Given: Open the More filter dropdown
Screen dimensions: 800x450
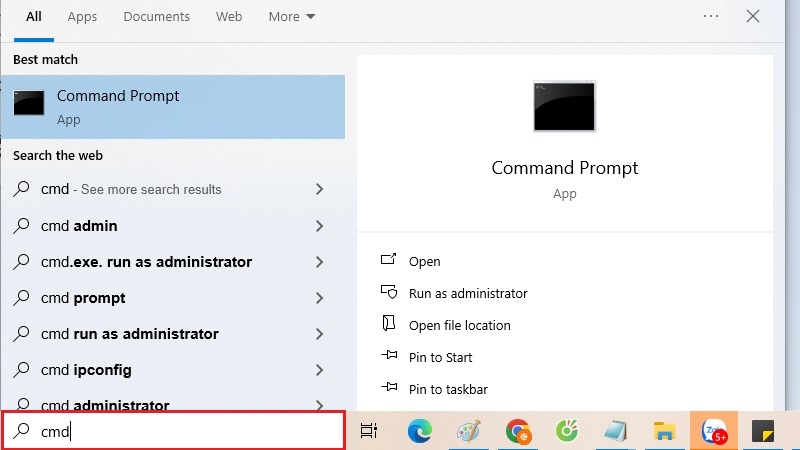Looking at the screenshot, I should [292, 17].
